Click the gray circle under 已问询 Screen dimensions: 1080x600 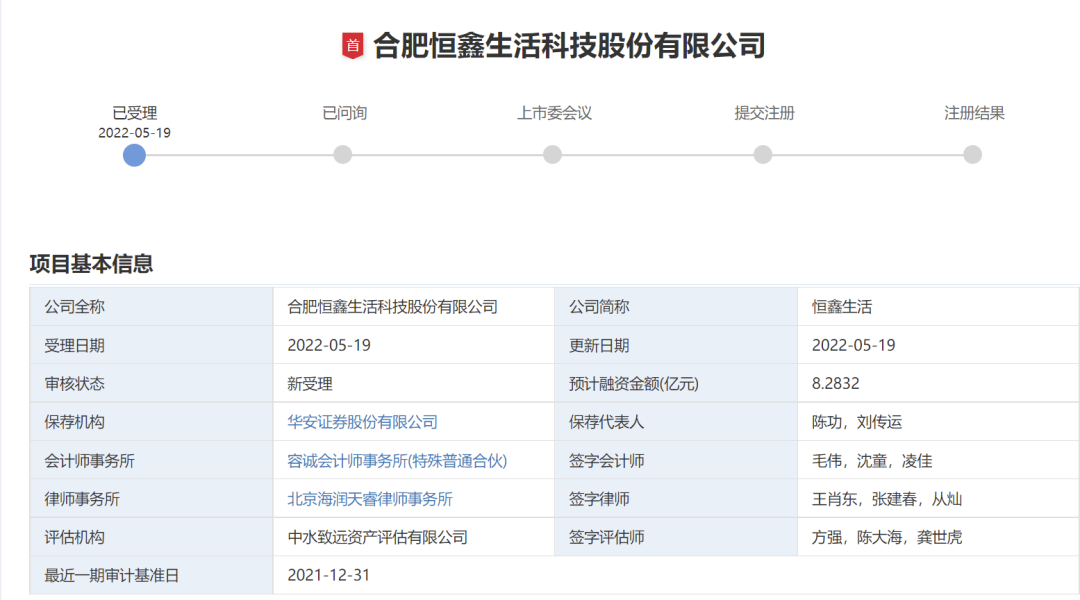click(344, 155)
